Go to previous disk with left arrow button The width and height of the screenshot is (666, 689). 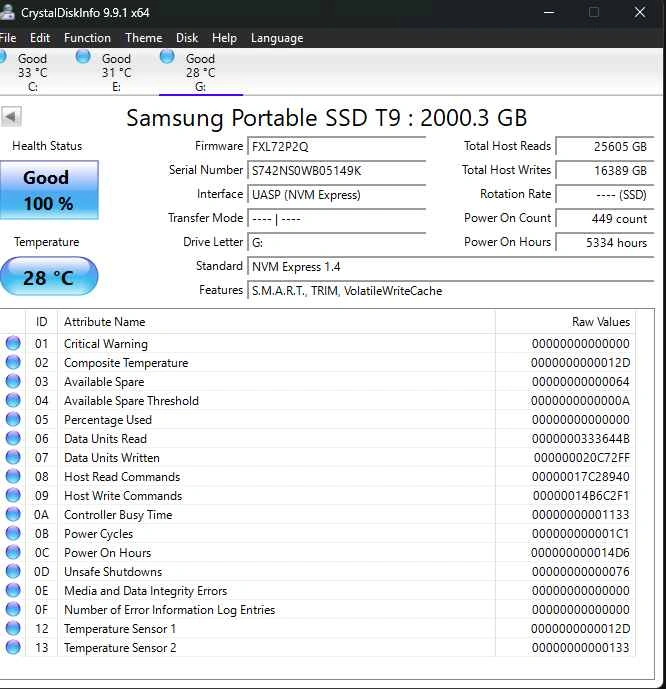(x=11, y=117)
